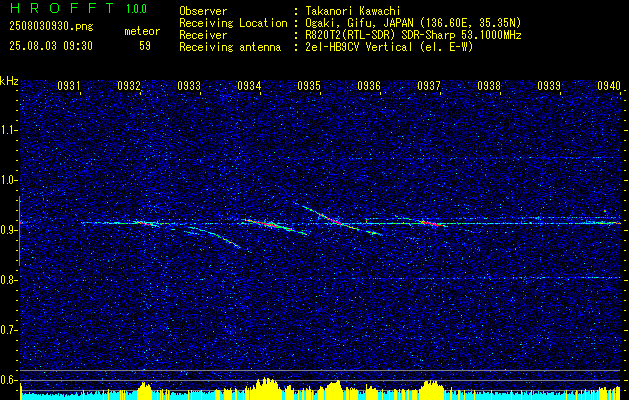This screenshot has height=400, width=629.
Task: Click the 0931 time marker
Action: click(x=69, y=85)
